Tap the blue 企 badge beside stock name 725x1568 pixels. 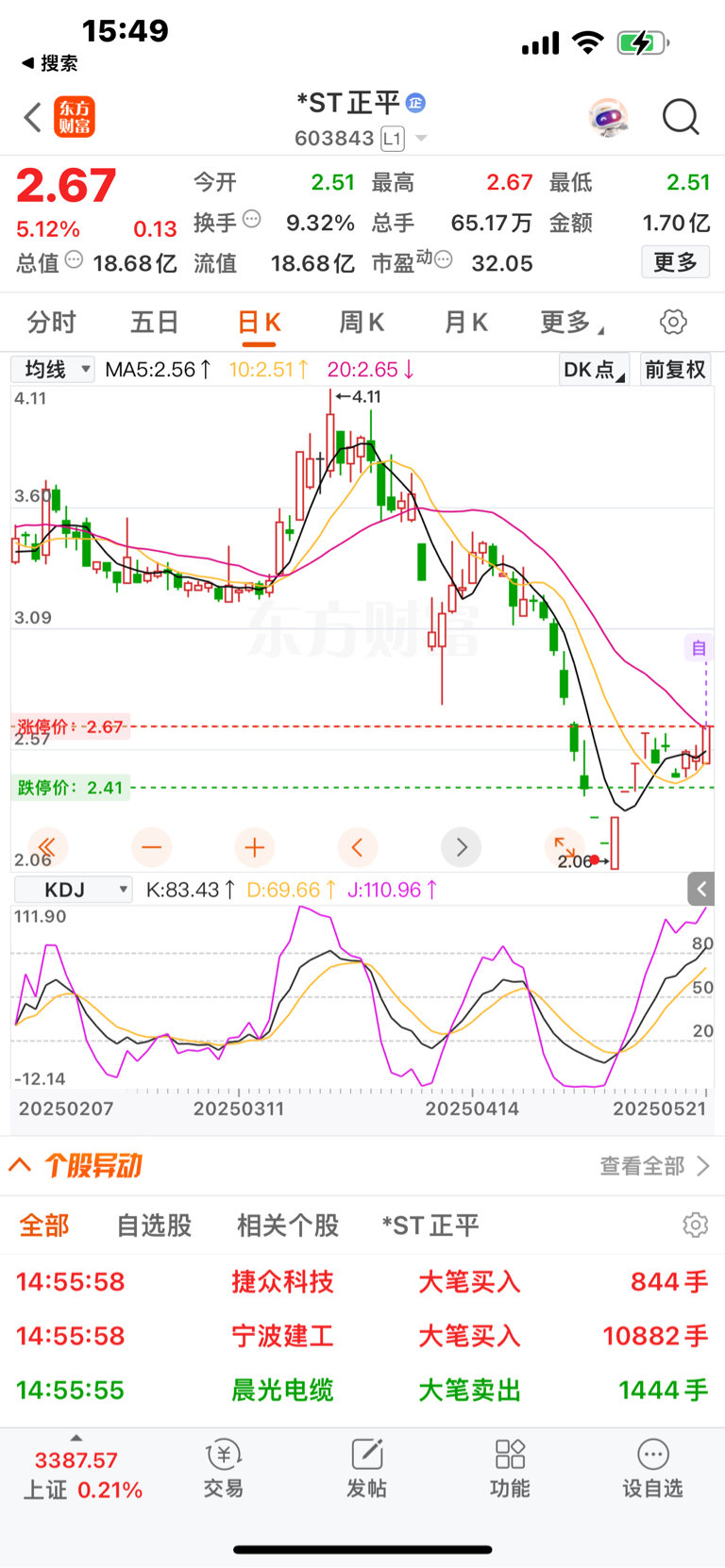point(415,103)
